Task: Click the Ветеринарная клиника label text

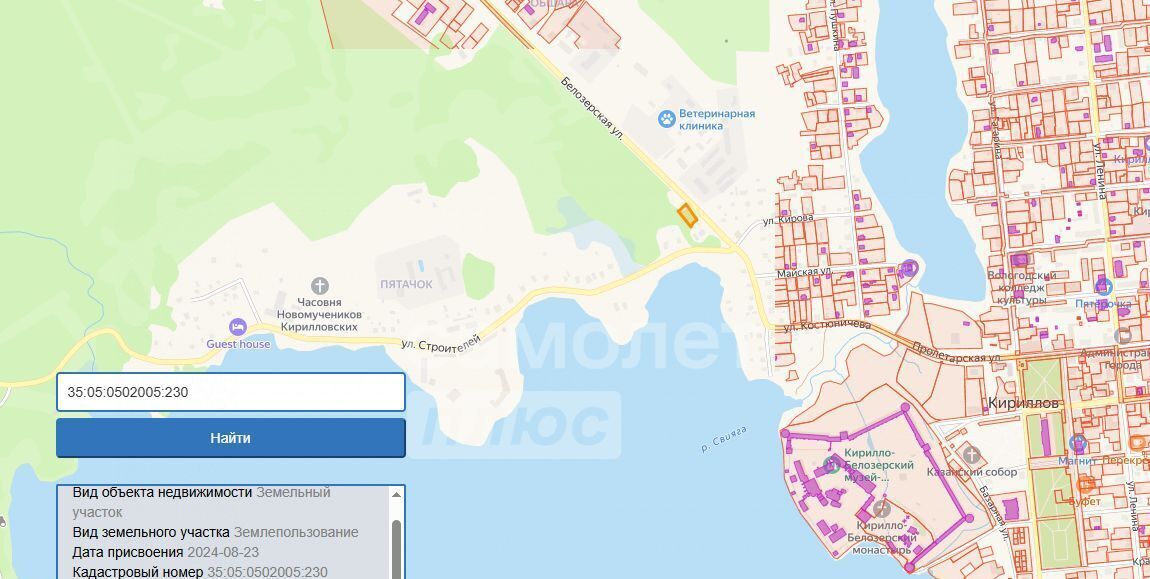Action: (x=717, y=120)
